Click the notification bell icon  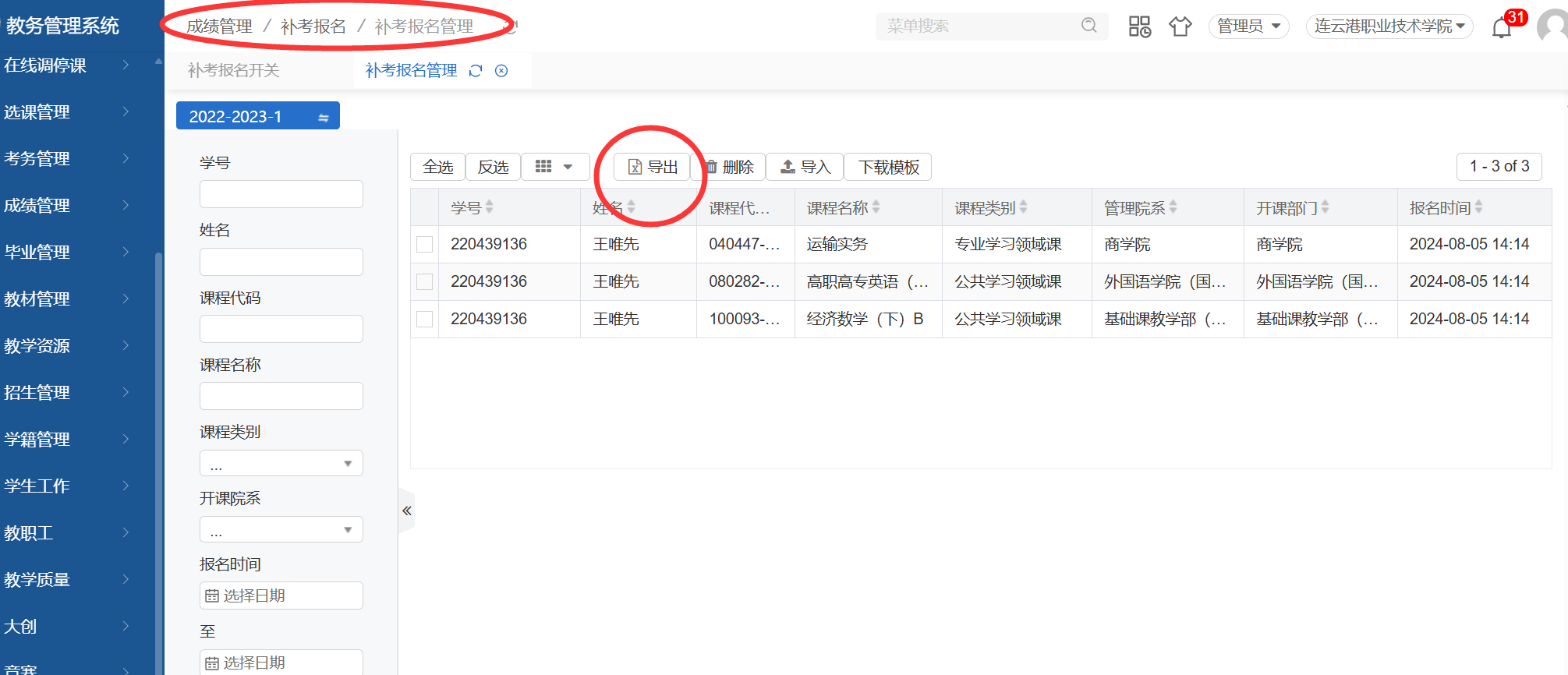(x=1501, y=28)
